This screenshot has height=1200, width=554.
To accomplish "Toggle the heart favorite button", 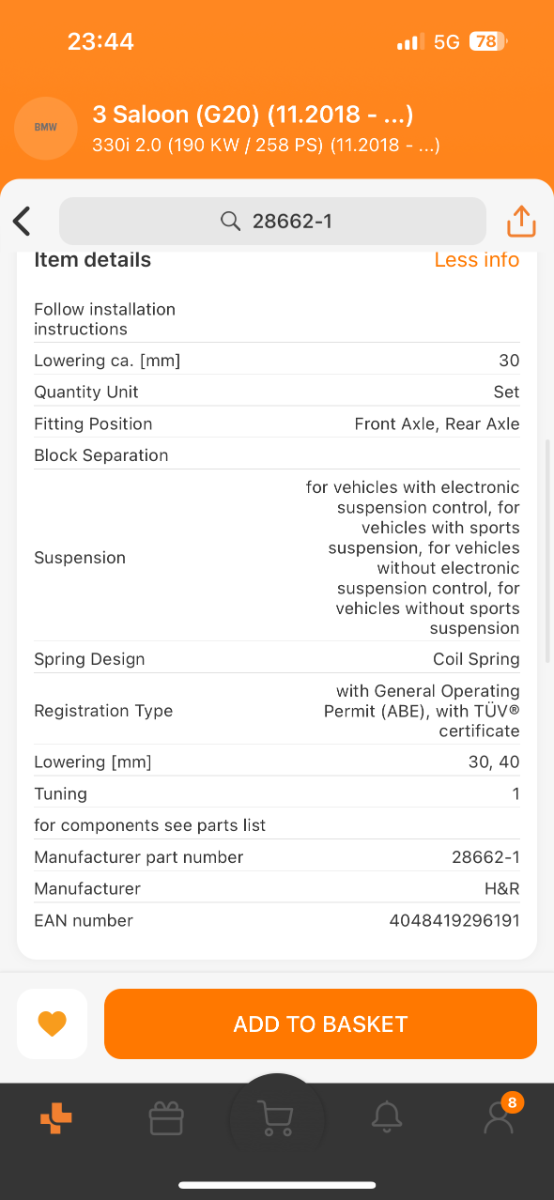I will coord(52,1023).
